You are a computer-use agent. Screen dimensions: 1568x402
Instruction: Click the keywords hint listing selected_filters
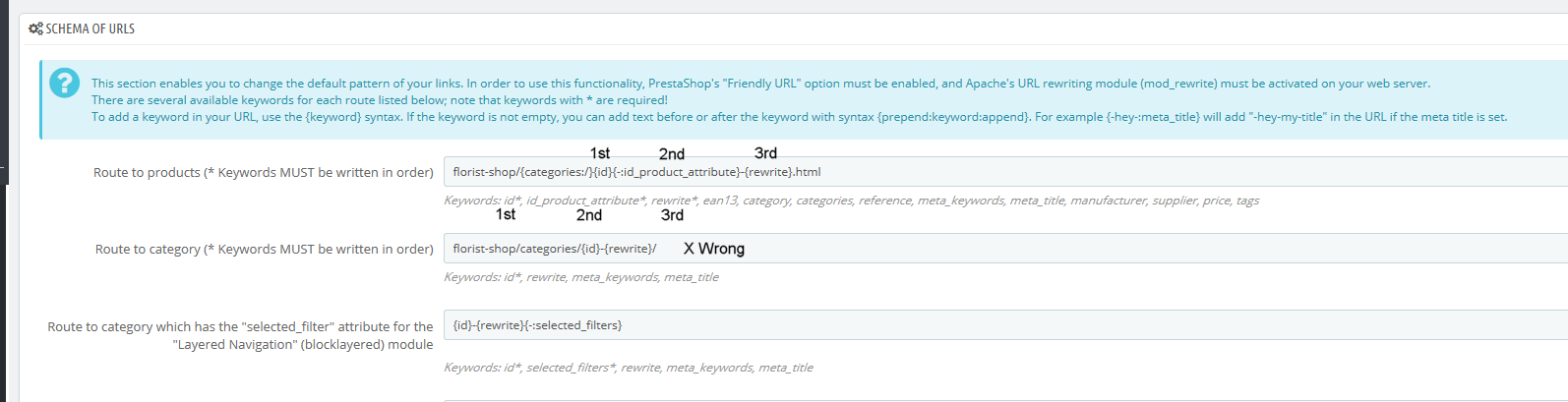[628, 368]
